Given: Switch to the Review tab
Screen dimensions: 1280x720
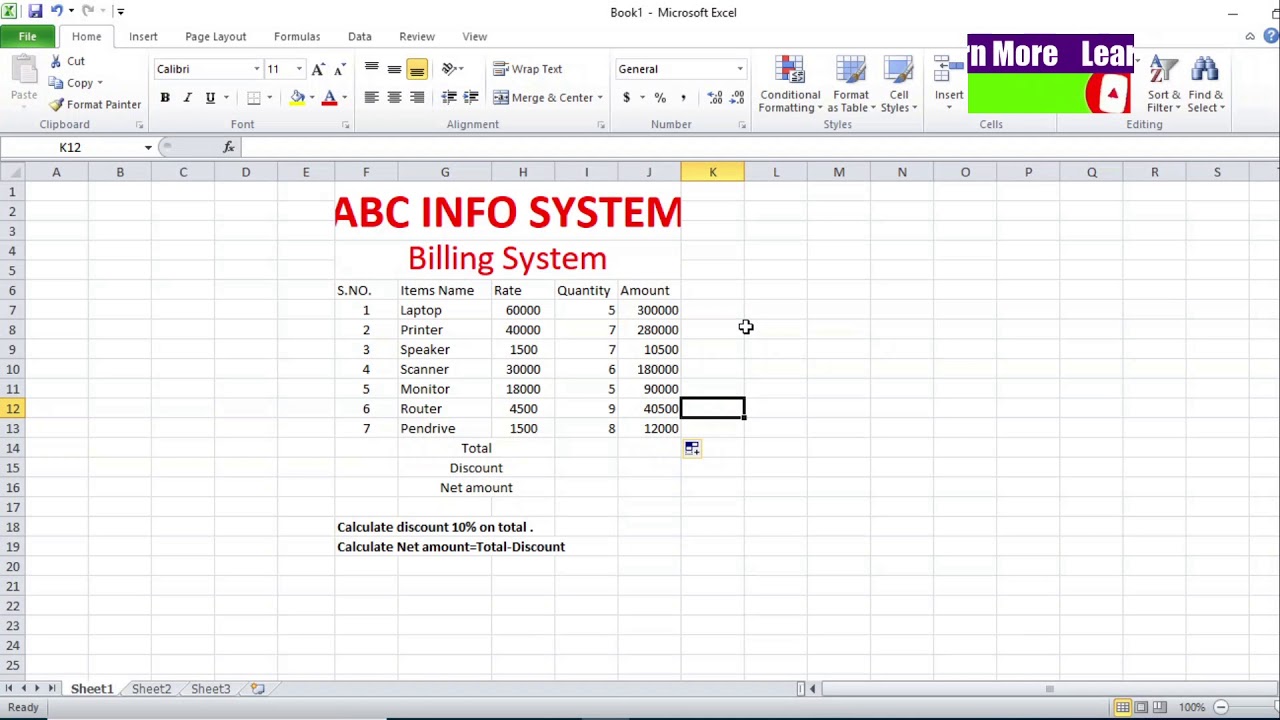Looking at the screenshot, I should tap(417, 37).
